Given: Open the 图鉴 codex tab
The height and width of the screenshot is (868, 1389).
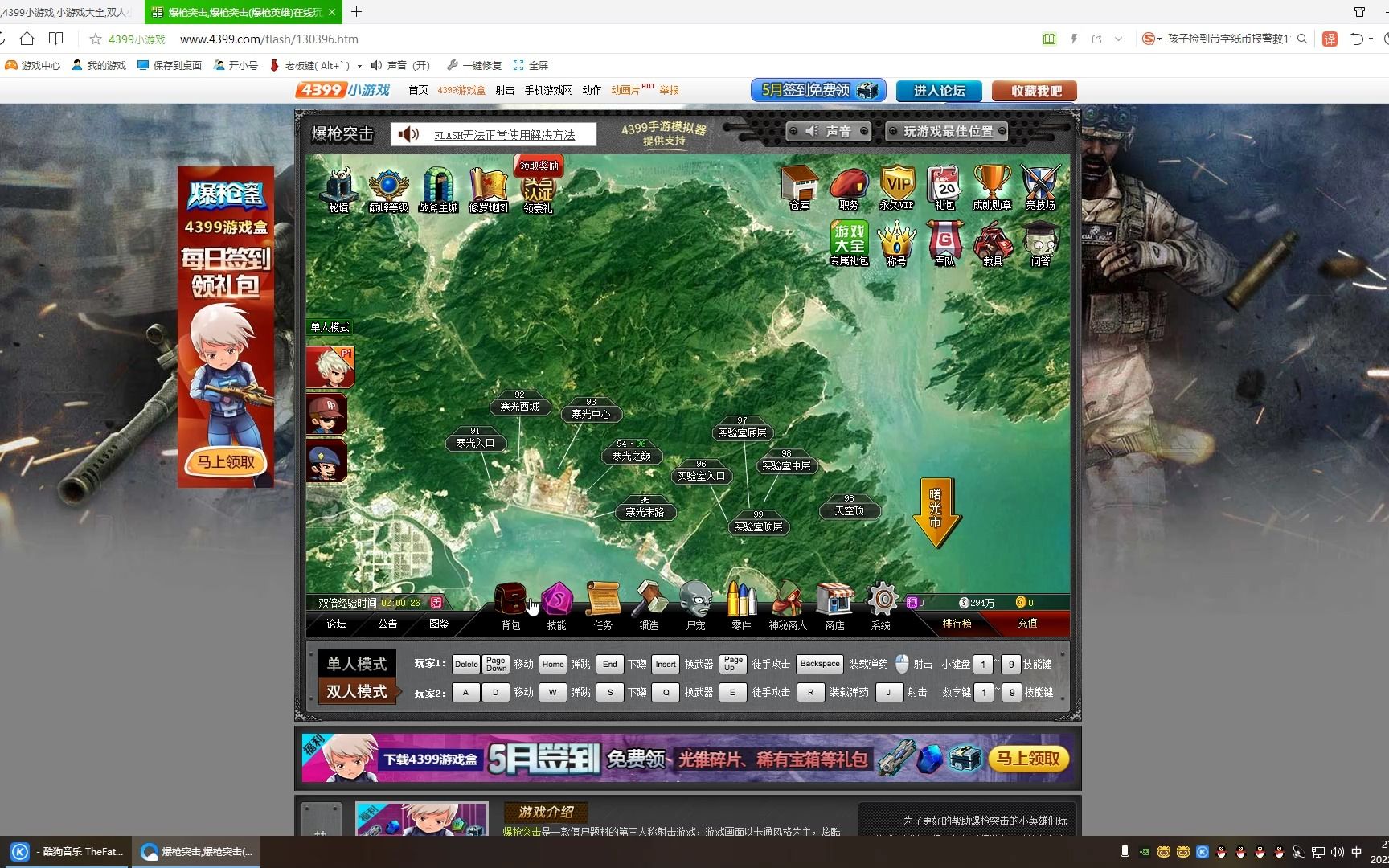Looking at the screenshot, I should (x=439, y=624).
